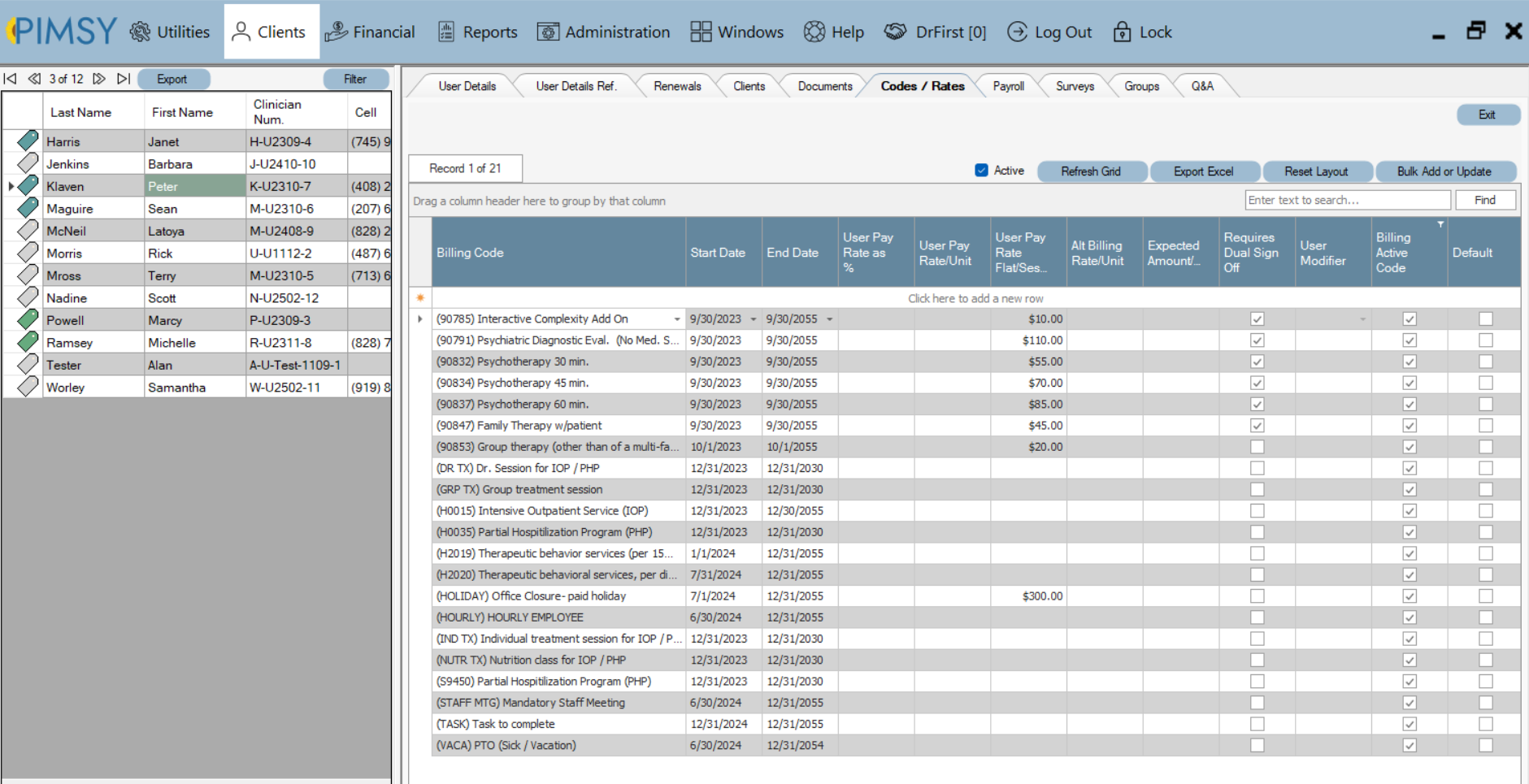This screenshot has height=784, width=1529.
Task: Click Bulk Add or Update
Action: point(1446,171)
